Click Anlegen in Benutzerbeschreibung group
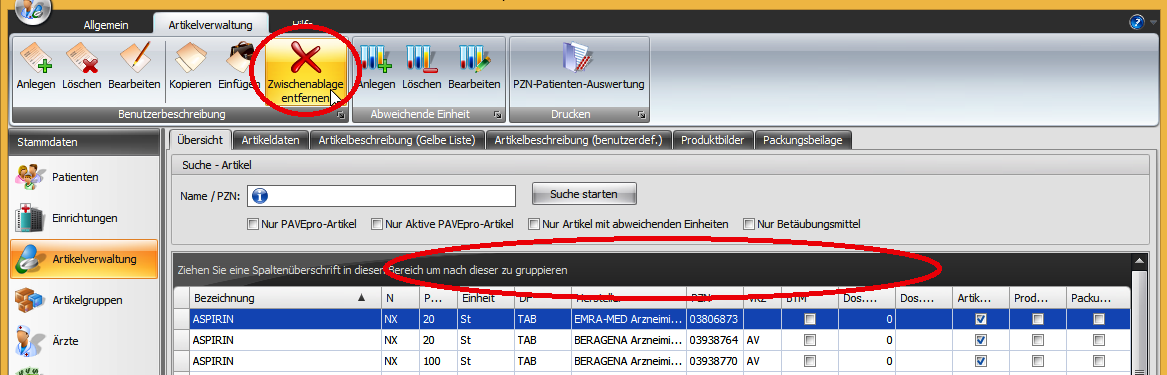The height and width of the screenshot is (375, 1167). pos(36,67)
